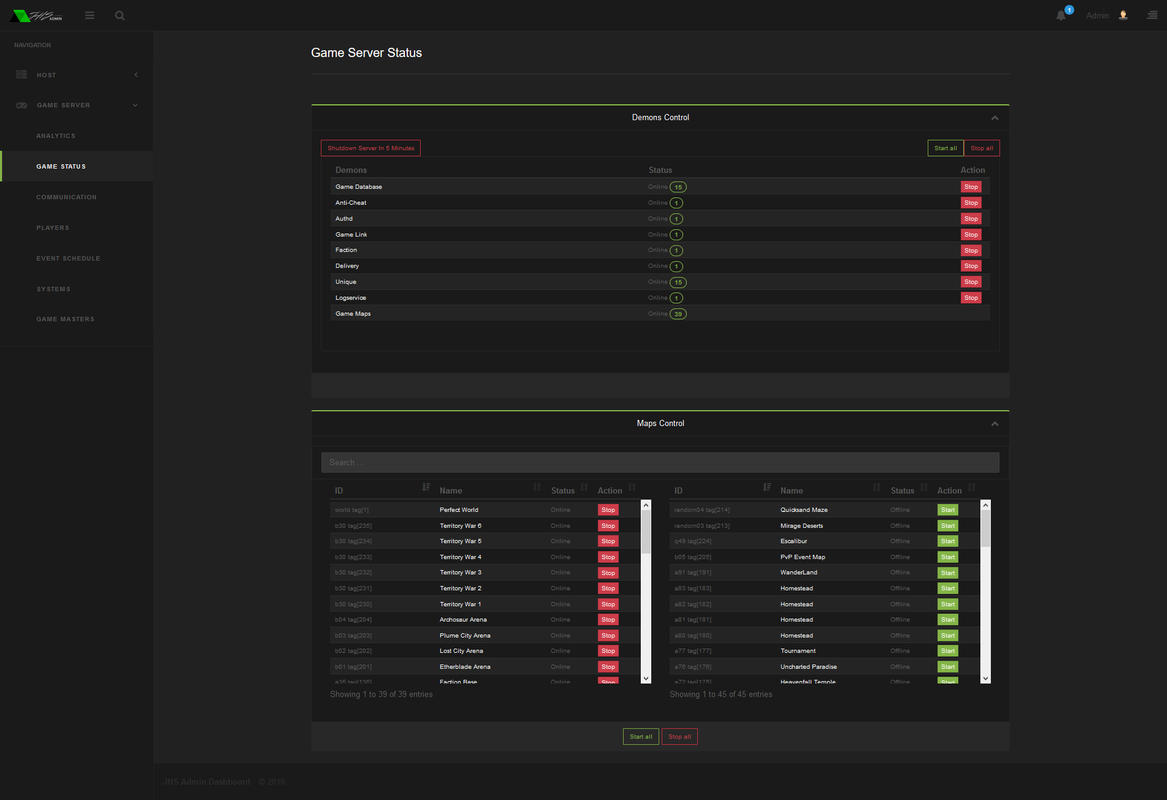Sort left maps table by Name icon
This screenshot has width=1167, height=800.
[537, 487]
